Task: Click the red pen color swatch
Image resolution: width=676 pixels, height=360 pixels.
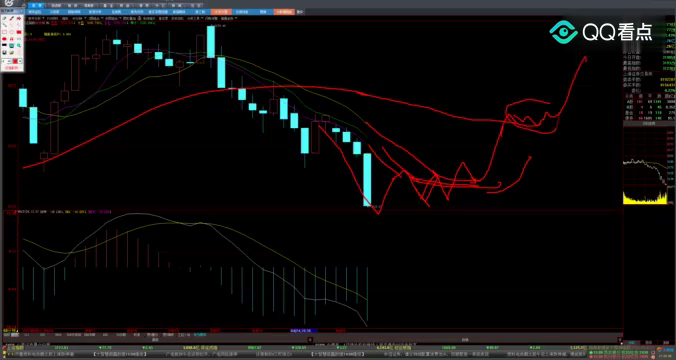Action: click(x=15, y=61)
